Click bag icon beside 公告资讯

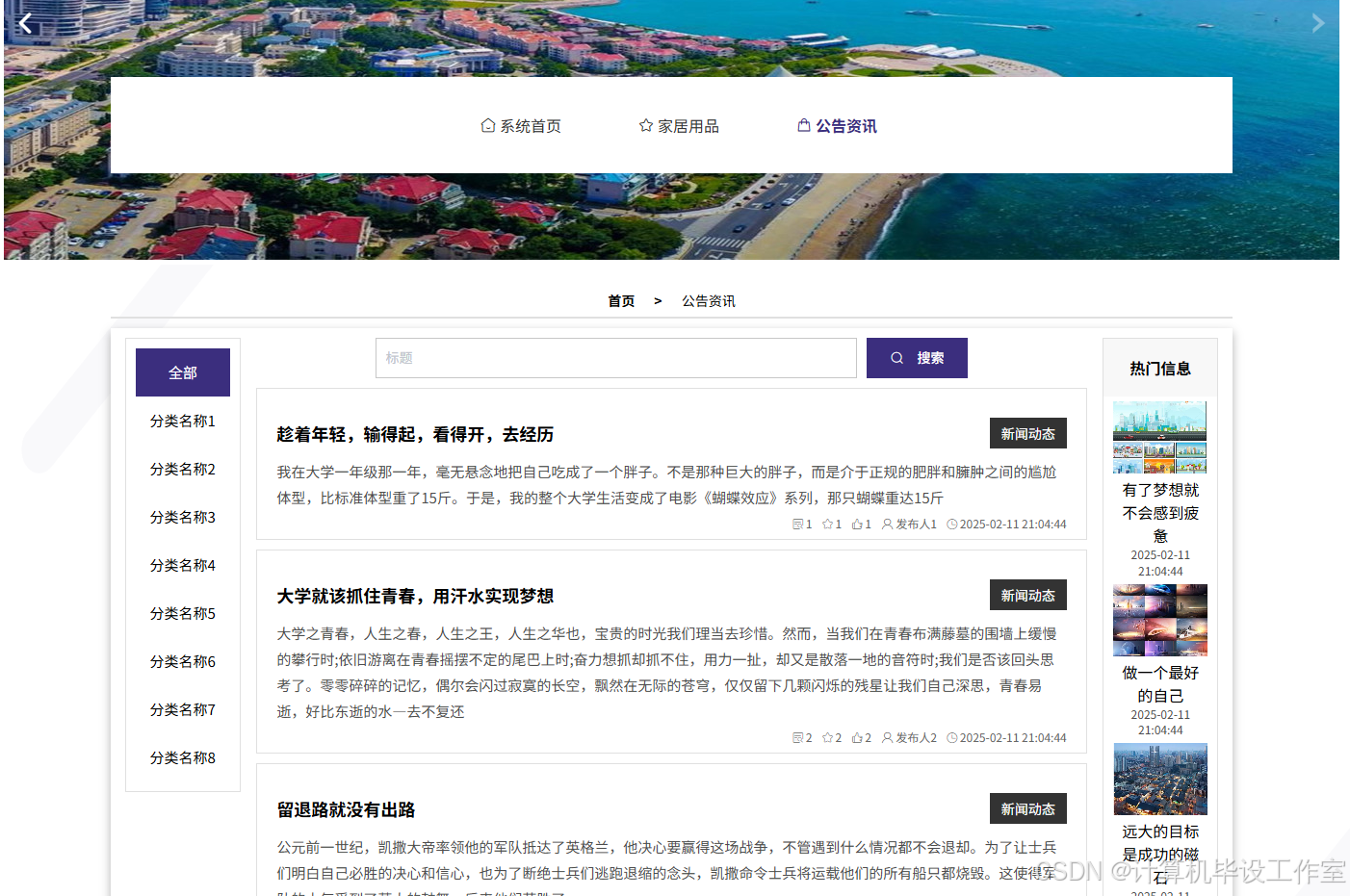pos(804,125)
